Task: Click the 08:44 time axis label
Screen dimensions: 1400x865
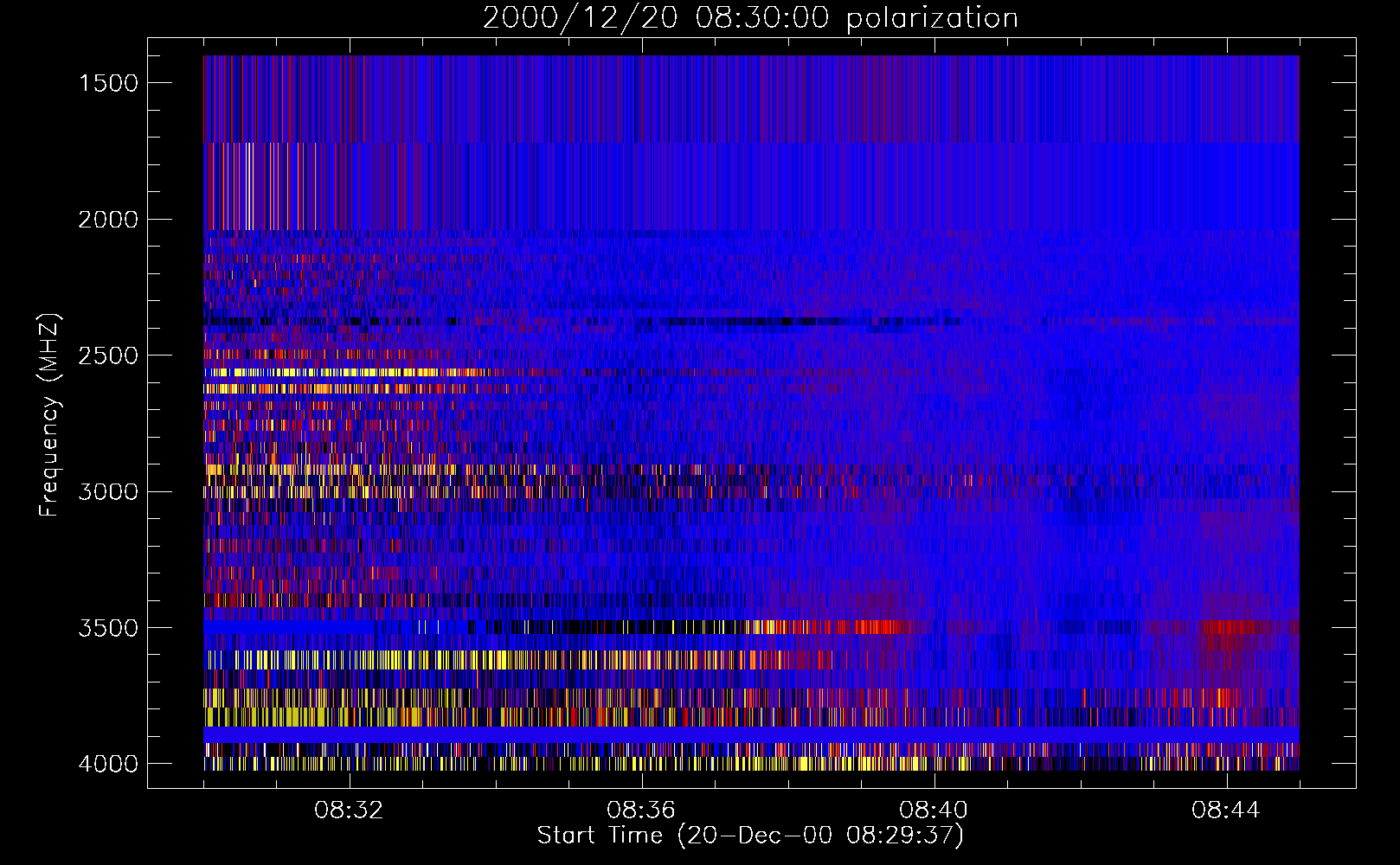Action: pyautogui.click(x=1226, y=811)
